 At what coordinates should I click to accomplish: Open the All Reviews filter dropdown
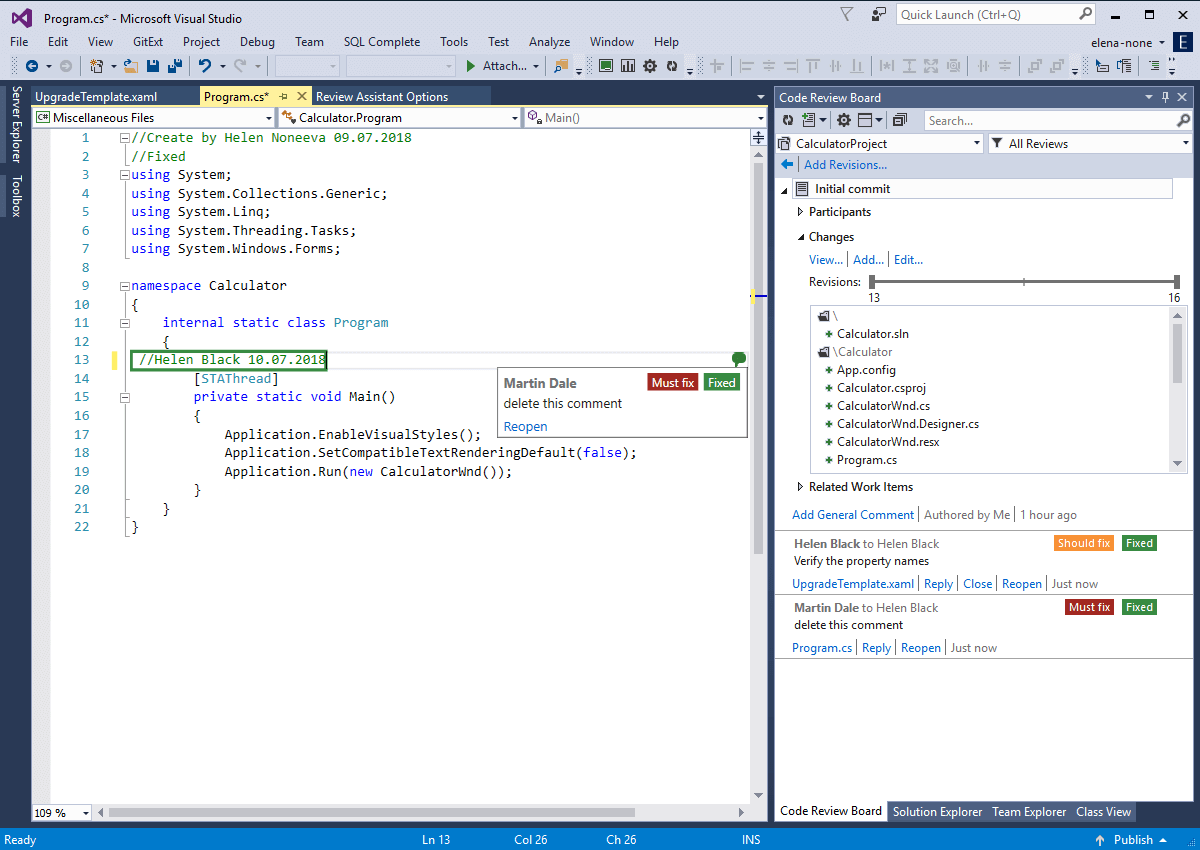click(x=1185, y=144)
